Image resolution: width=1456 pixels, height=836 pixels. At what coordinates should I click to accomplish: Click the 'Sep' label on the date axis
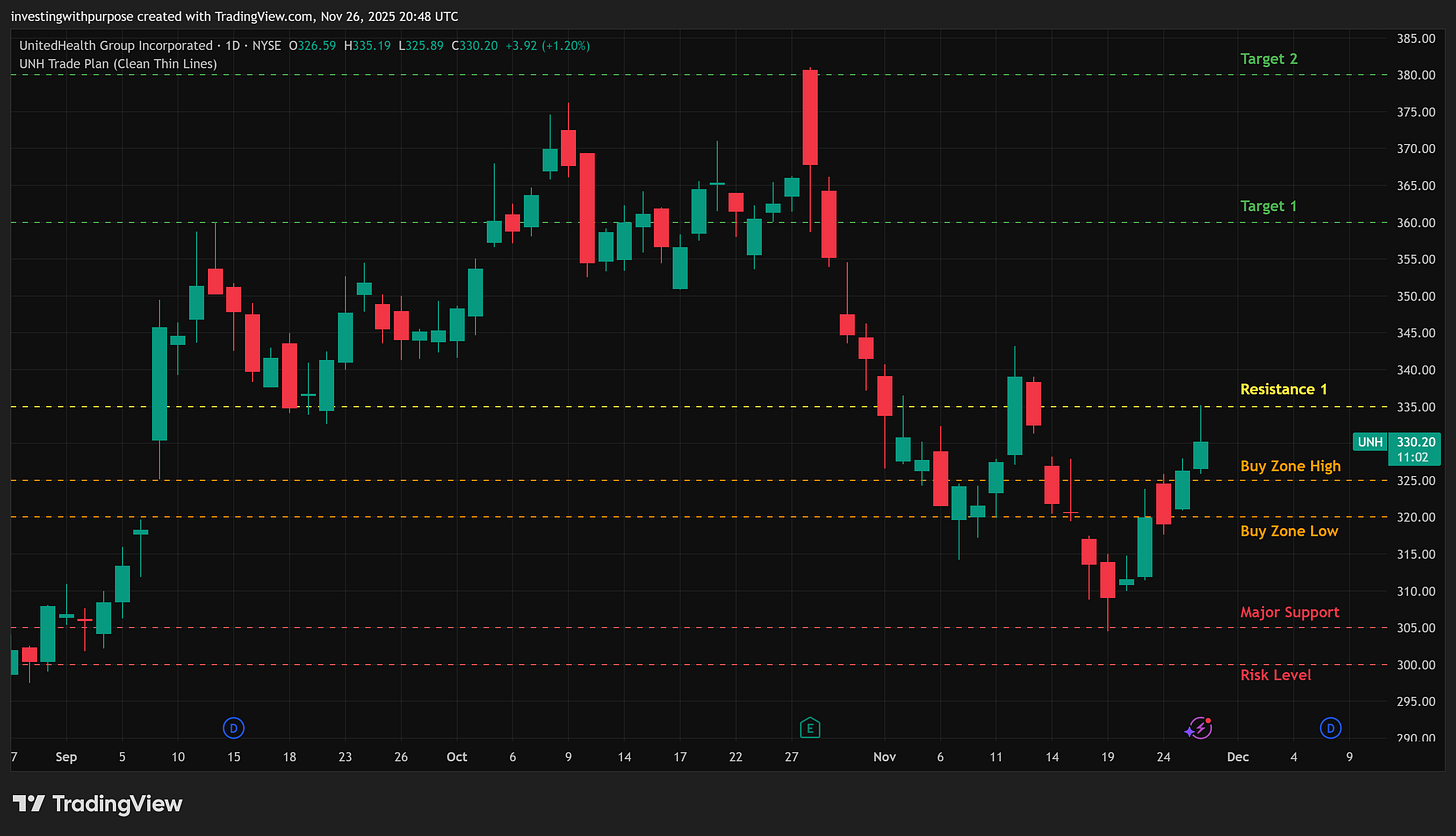[66, 757]
